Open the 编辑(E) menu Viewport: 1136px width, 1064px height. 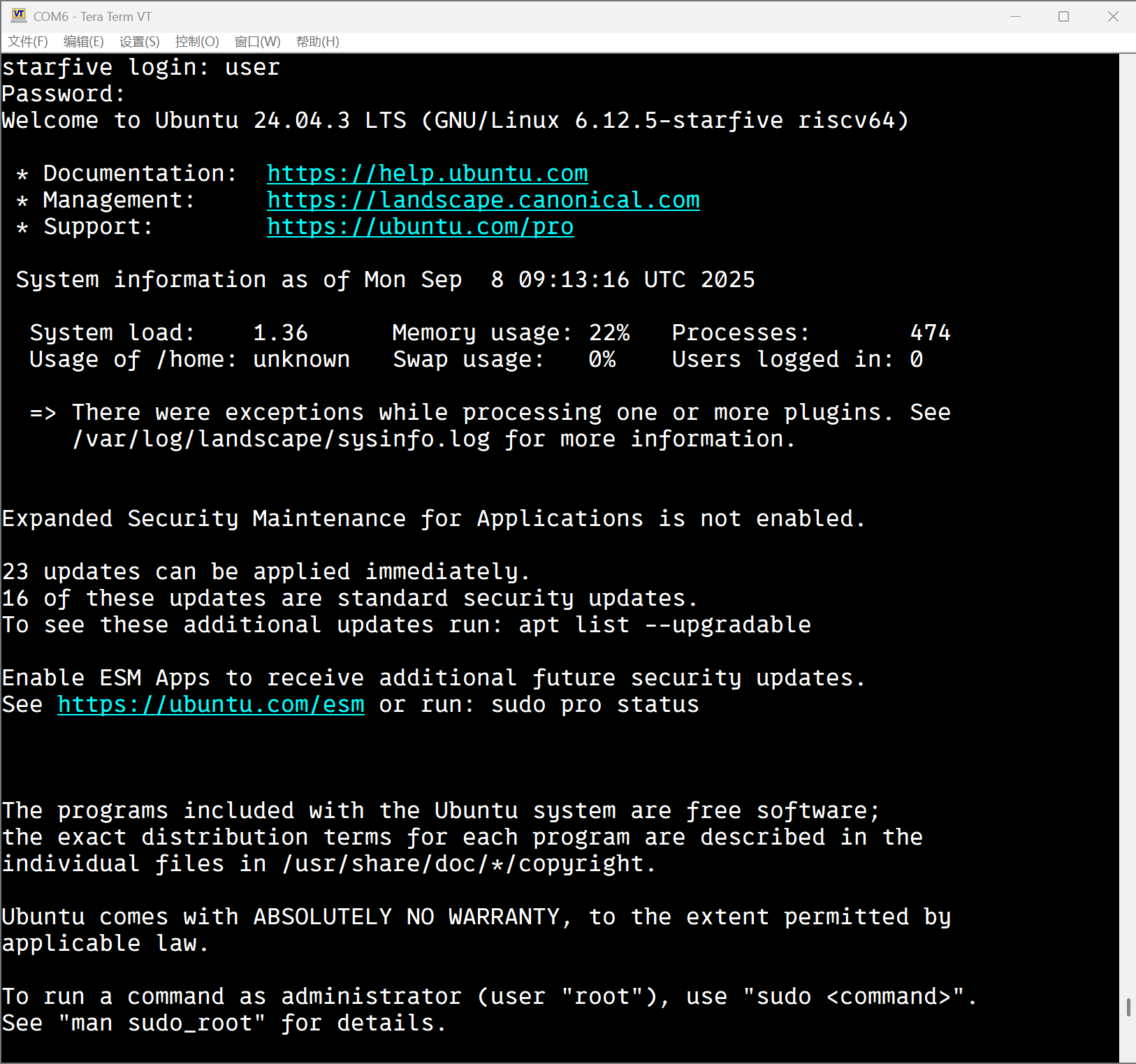83,42
